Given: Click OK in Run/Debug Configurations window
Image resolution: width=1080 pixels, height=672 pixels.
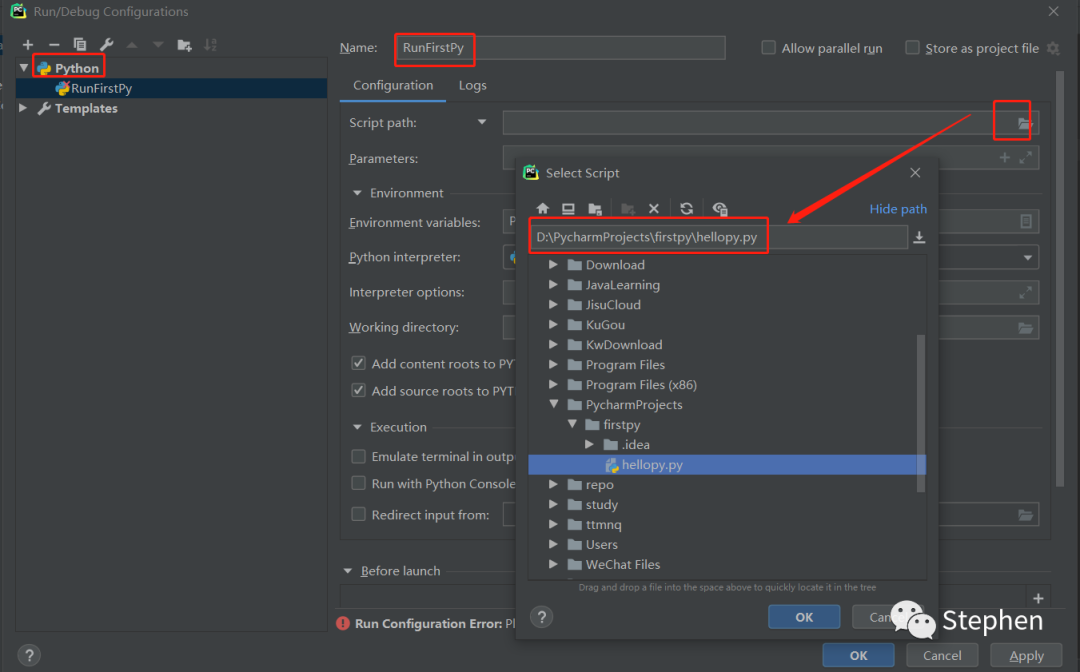Looking at the screenshot, I should click(x=858, y=655).
